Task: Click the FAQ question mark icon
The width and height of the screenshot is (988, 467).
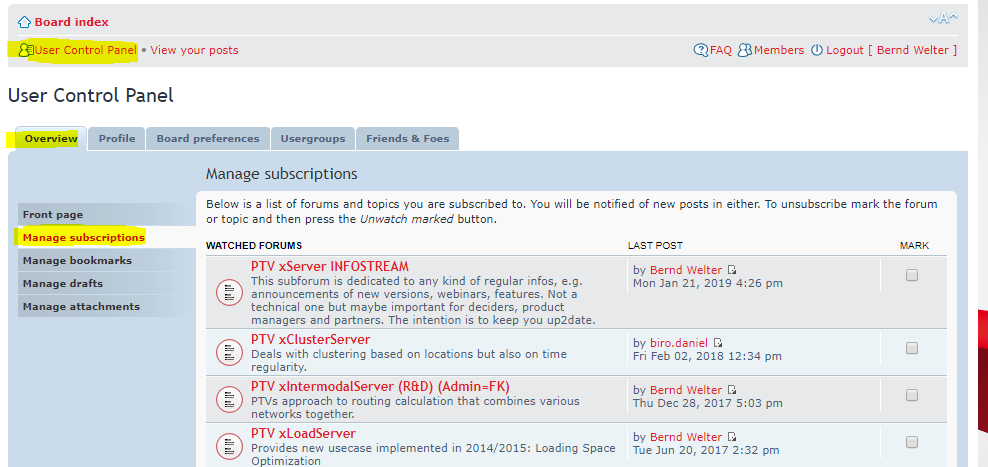Action: click(x=701, y=50)
